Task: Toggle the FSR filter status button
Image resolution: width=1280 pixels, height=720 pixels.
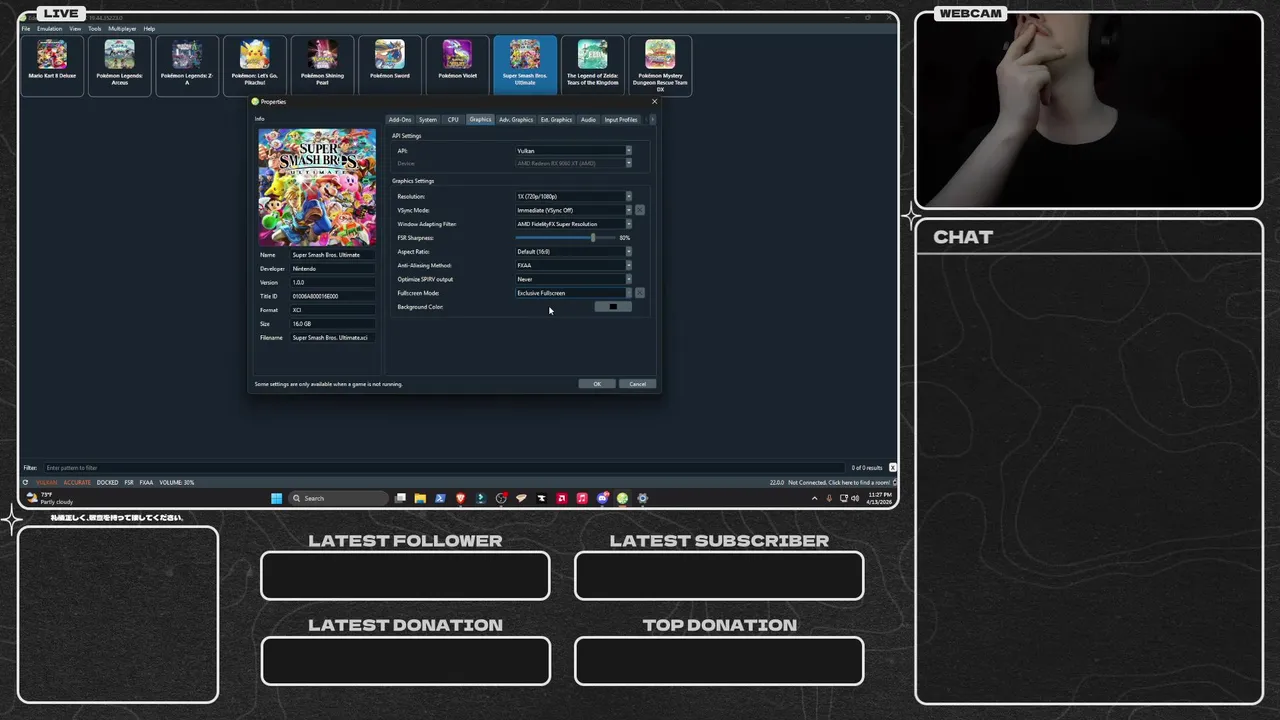Action: coord(129,482)
